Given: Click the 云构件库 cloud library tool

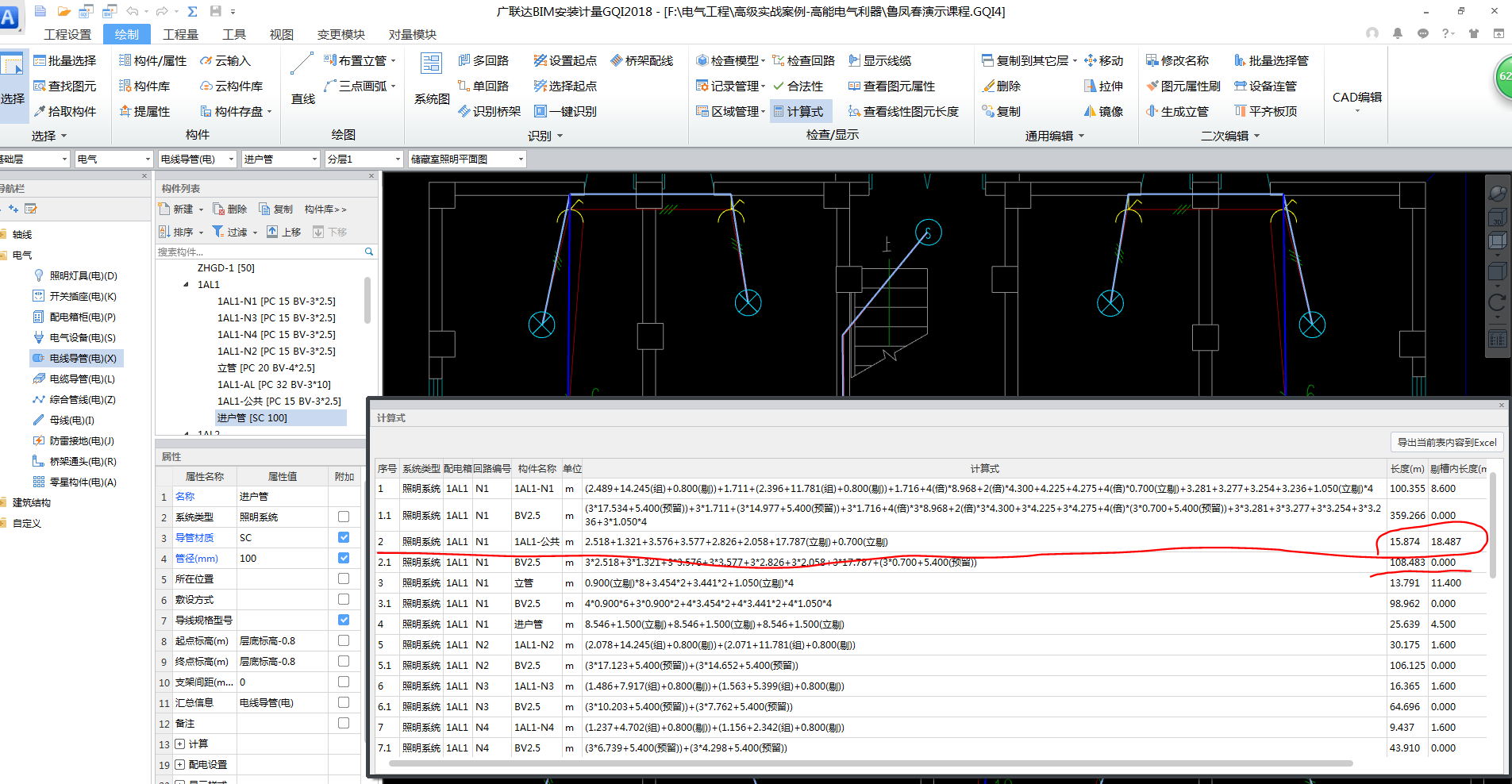Looking at the screenshot, I should pos(232,86).
